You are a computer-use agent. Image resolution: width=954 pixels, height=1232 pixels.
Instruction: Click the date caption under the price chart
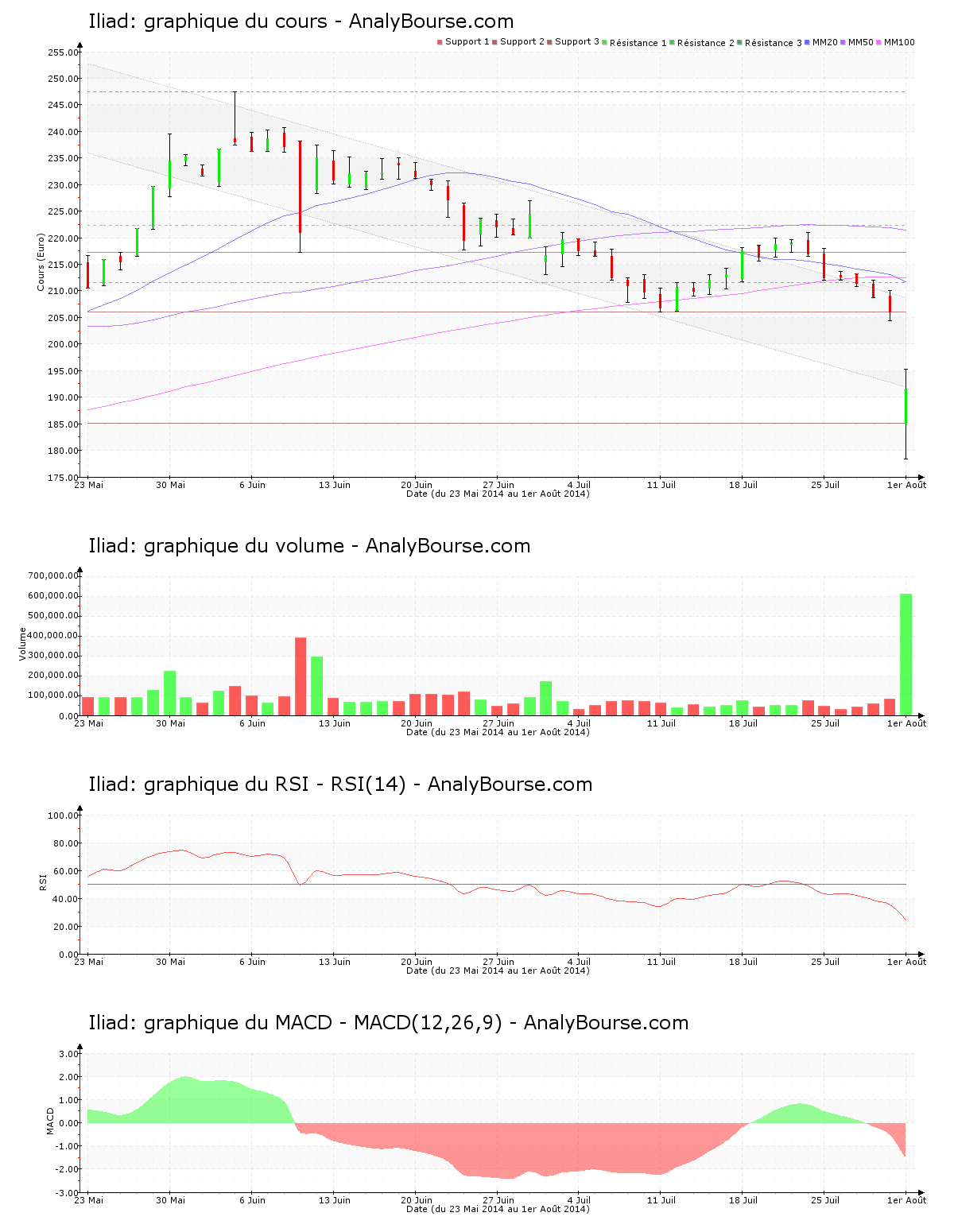(498, 494)
